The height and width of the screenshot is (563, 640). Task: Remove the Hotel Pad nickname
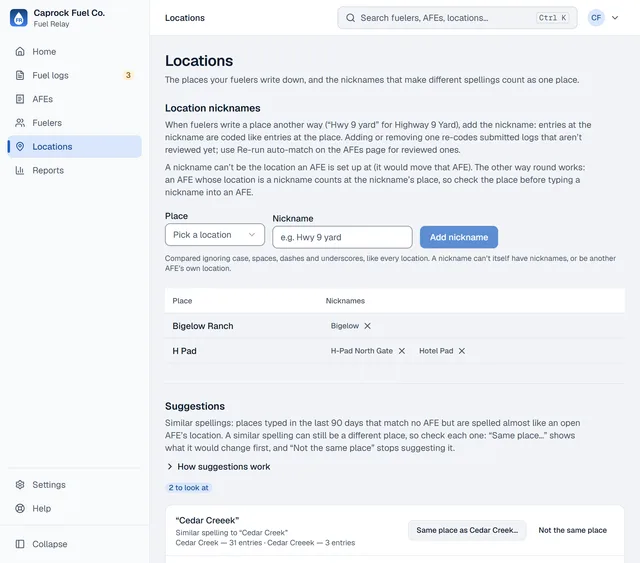coord(462,351)
